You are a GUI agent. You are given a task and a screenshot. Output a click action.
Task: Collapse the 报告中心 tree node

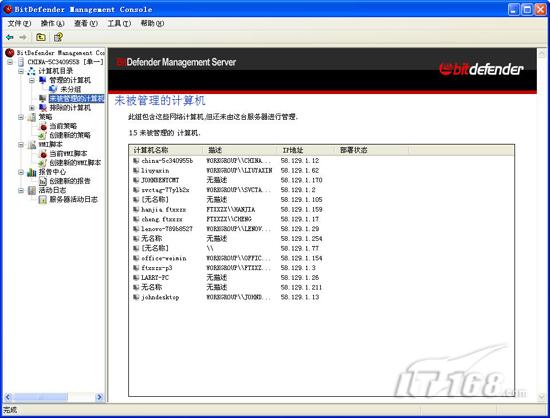[x=21, y=172]
